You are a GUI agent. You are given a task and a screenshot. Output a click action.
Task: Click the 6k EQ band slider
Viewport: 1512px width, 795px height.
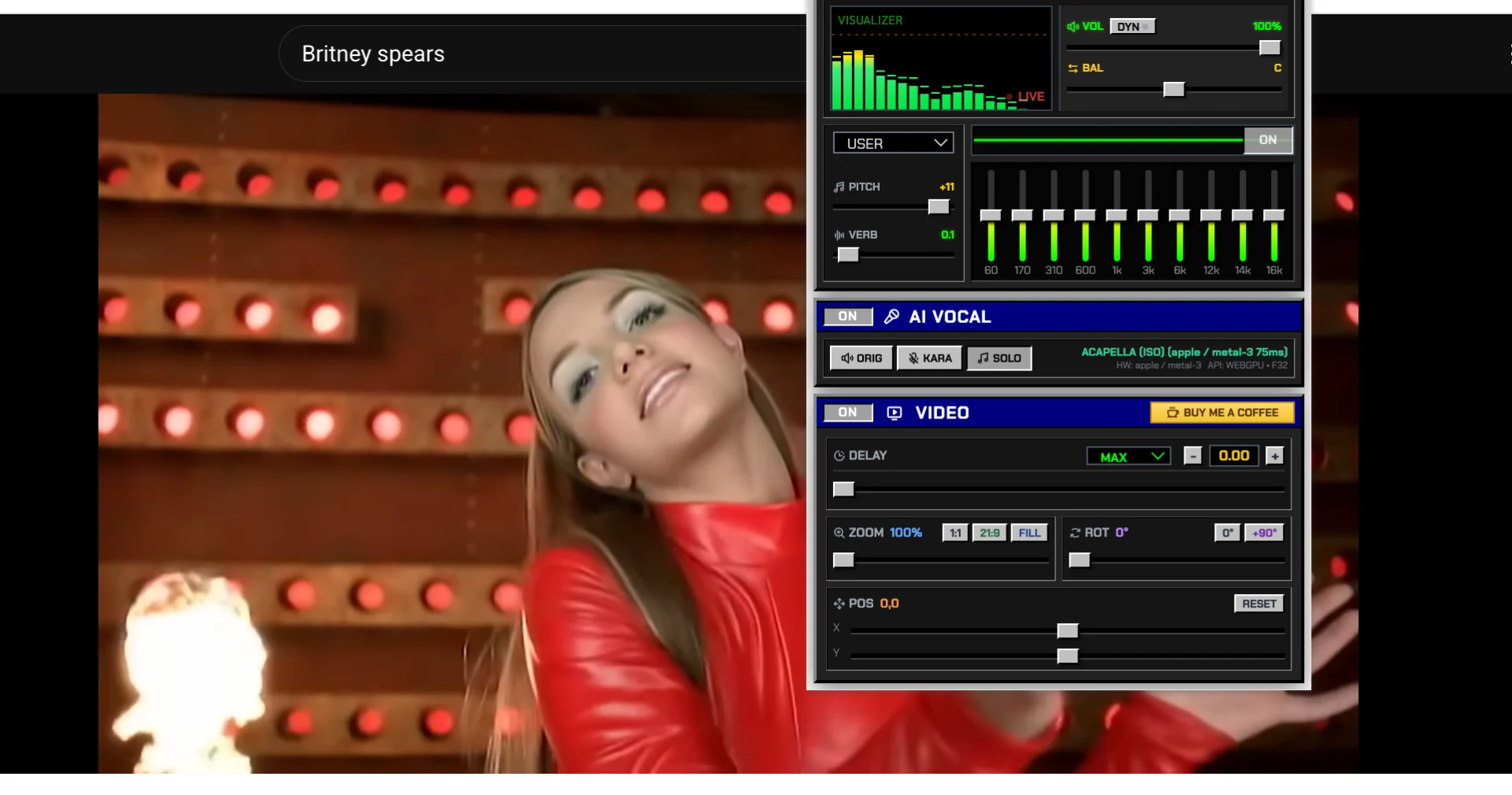pos(1180,216)
